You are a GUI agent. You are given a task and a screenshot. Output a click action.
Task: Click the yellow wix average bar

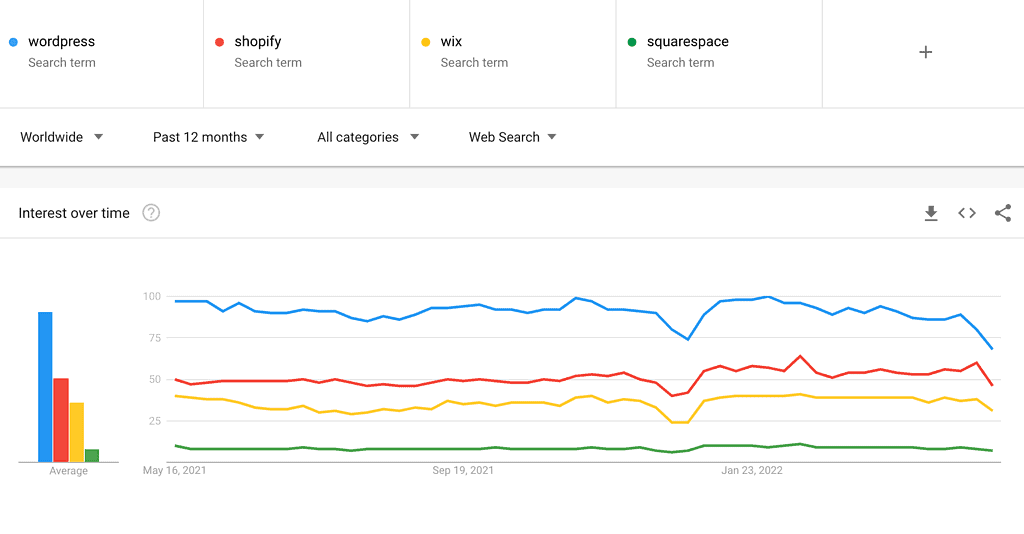pyautogui.click(x=77, y=432)
